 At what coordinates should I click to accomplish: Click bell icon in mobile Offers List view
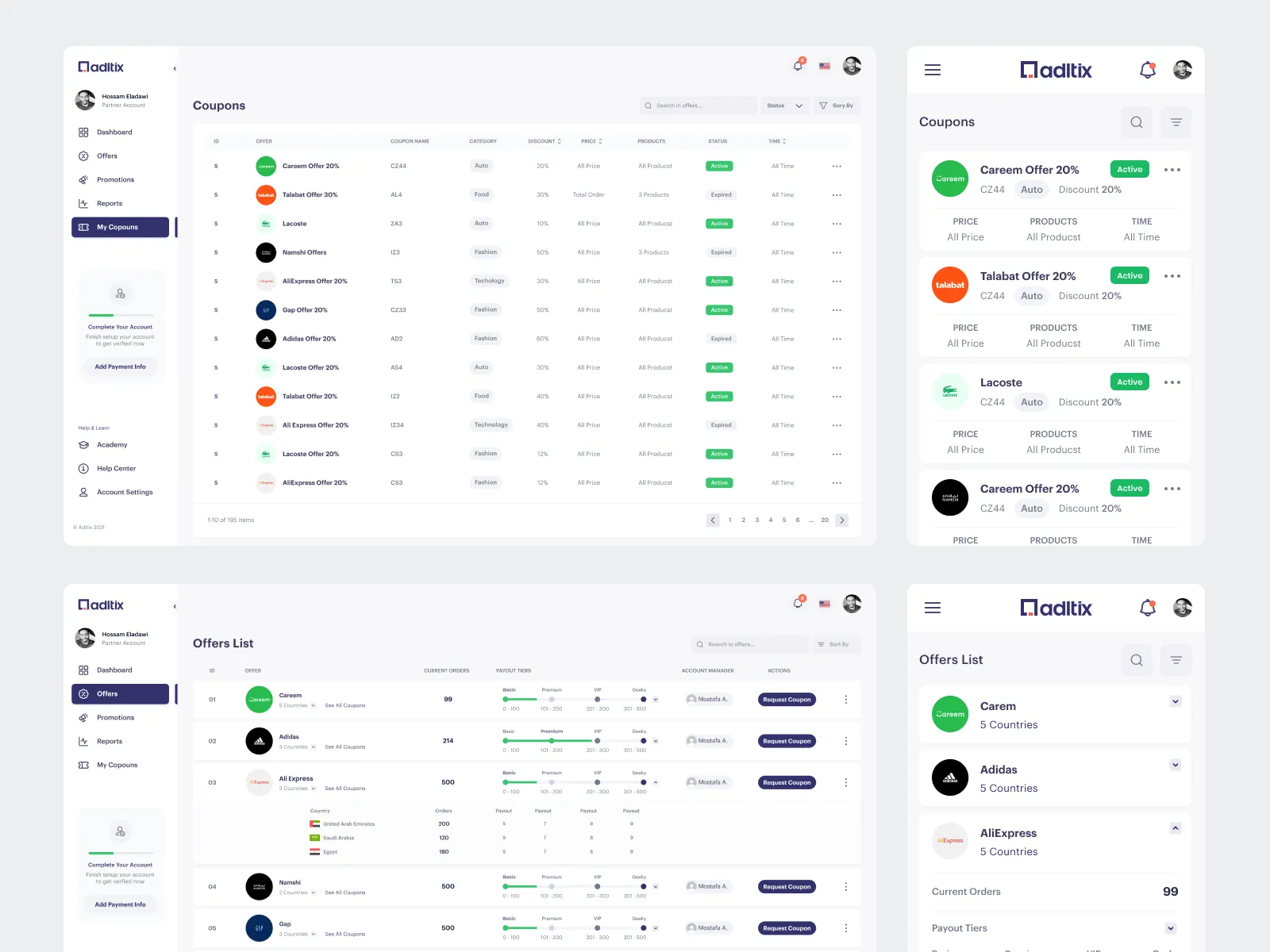1148,608
